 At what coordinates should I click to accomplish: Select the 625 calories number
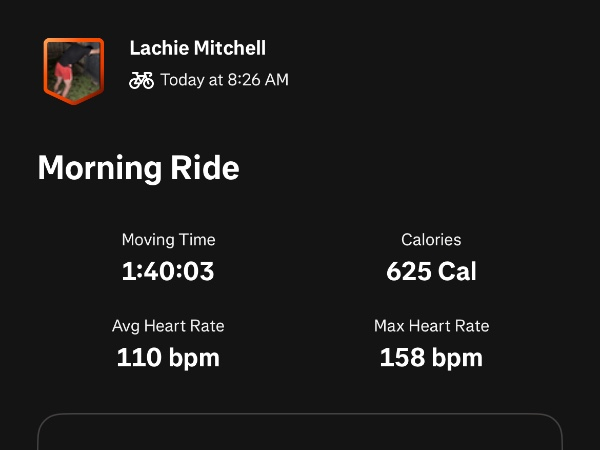point(408,271)
